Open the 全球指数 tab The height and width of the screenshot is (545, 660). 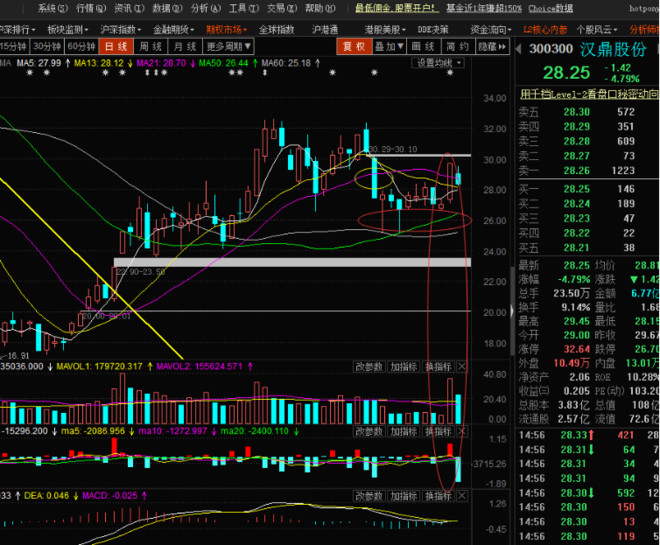coord(276,29)
